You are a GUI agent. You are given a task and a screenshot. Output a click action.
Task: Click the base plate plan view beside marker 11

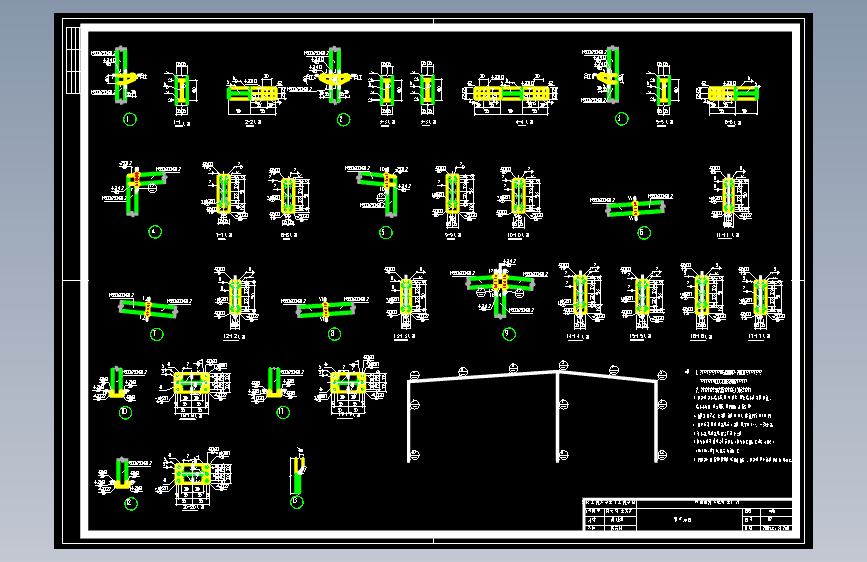click(x=349, y=387)
